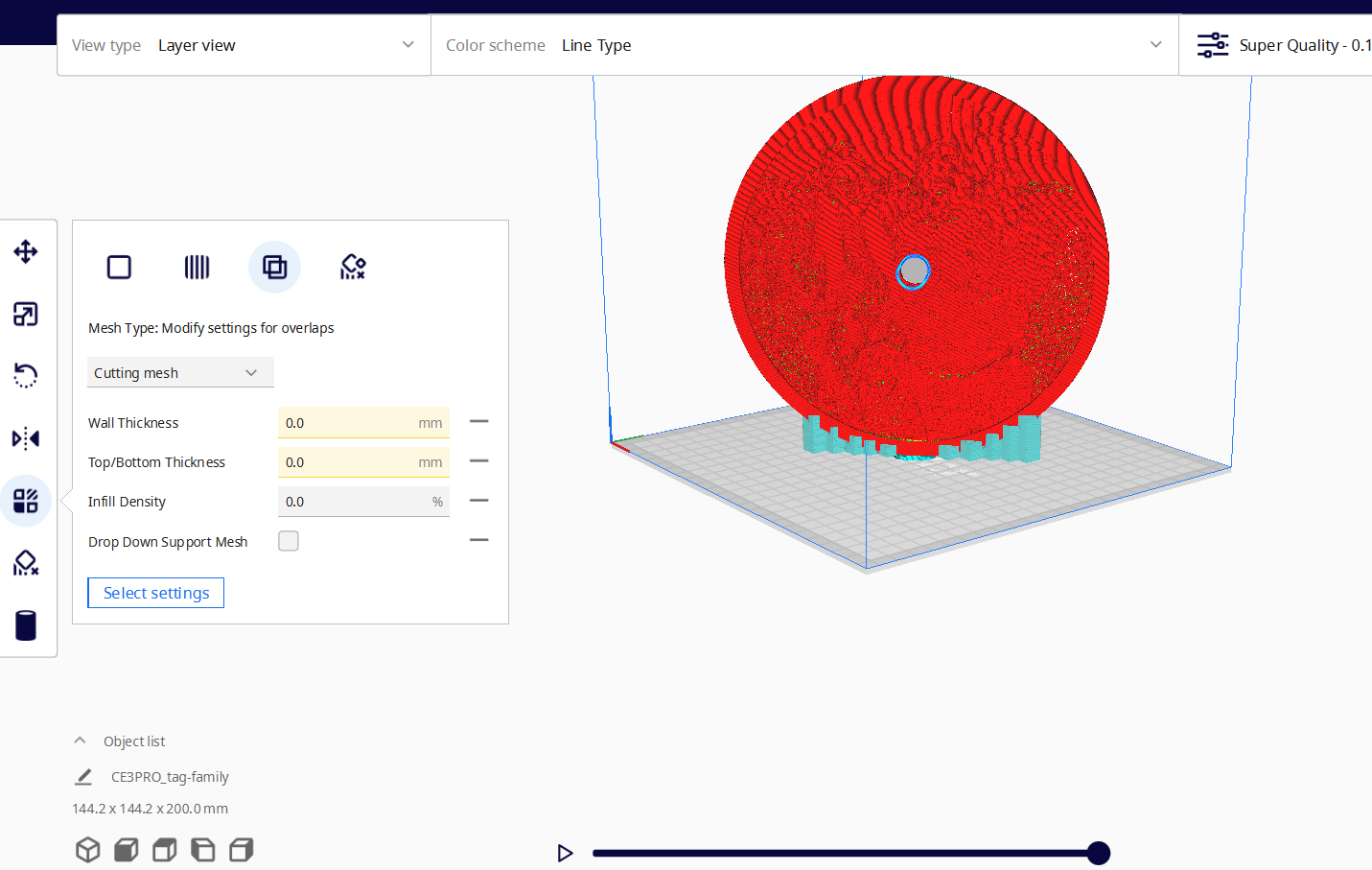Open print settings sliders icon
Viewport: 1372px width, 870px height.
point(1213,45)
